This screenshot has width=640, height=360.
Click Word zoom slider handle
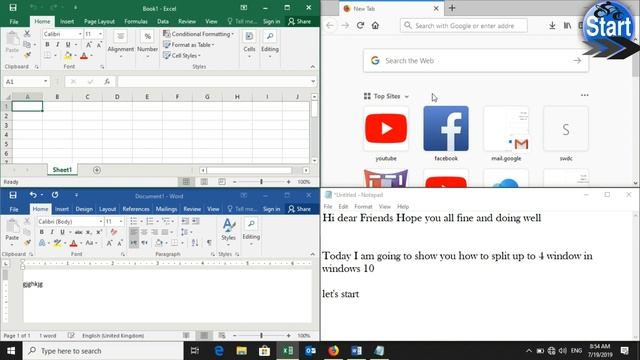click(x=261, y=336)
